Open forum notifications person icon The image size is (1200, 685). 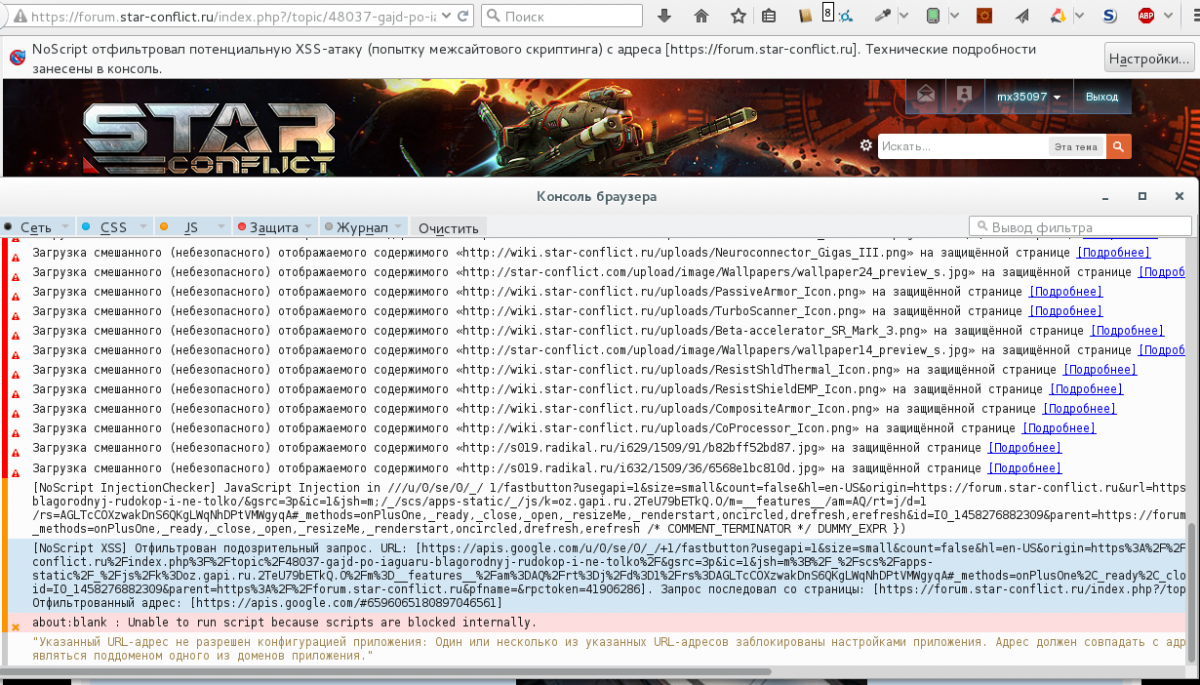(964, 95)
